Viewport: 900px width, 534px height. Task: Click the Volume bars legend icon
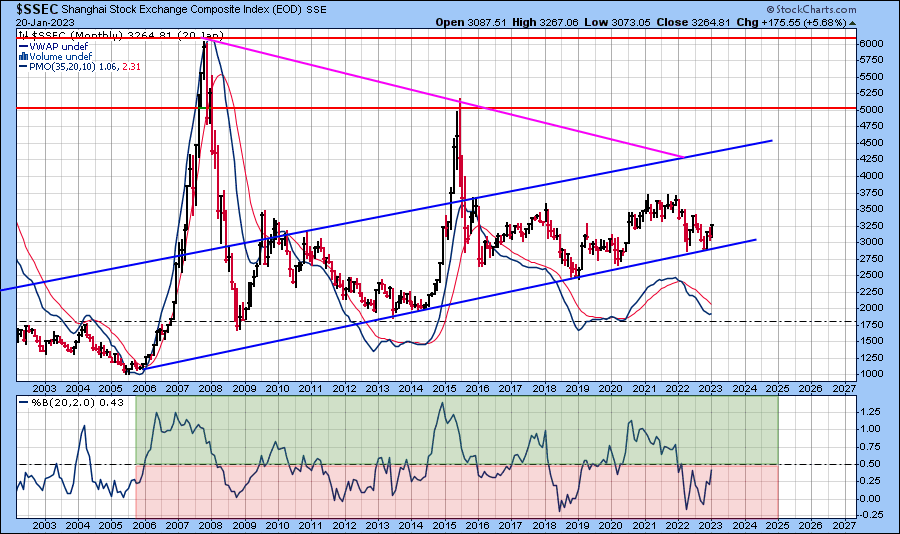coord(22,56)
